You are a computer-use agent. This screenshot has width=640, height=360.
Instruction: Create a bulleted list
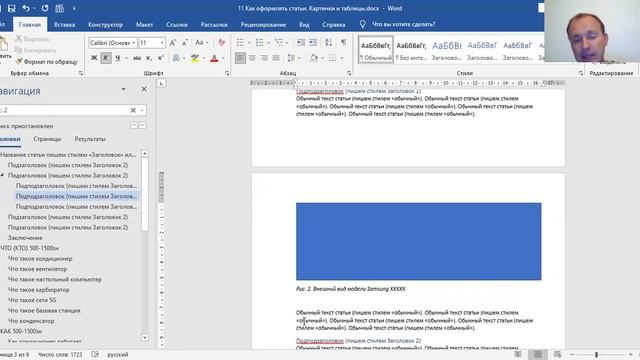240,42
